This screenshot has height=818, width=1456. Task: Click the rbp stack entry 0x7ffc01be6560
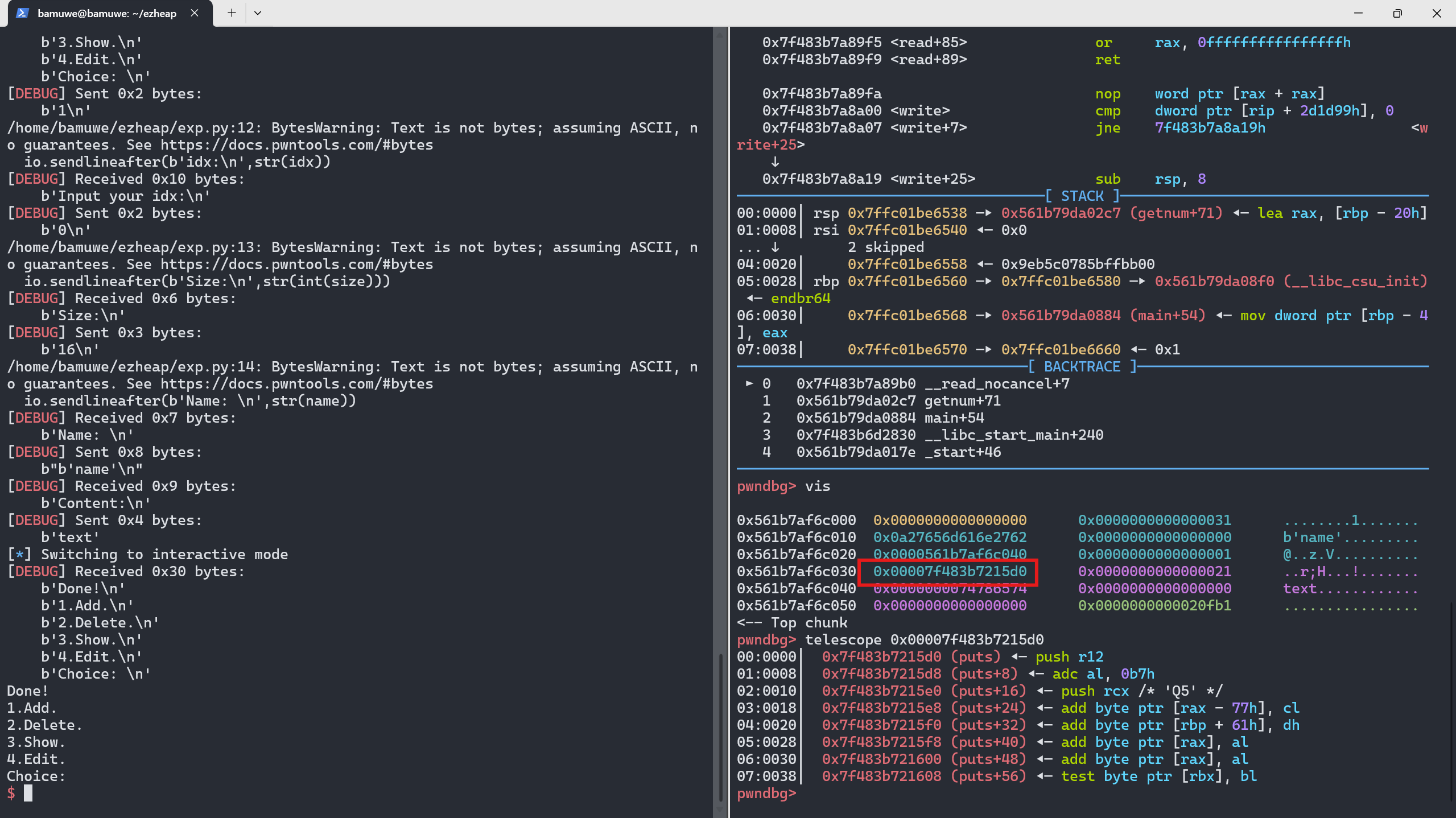tap(907, 282)
